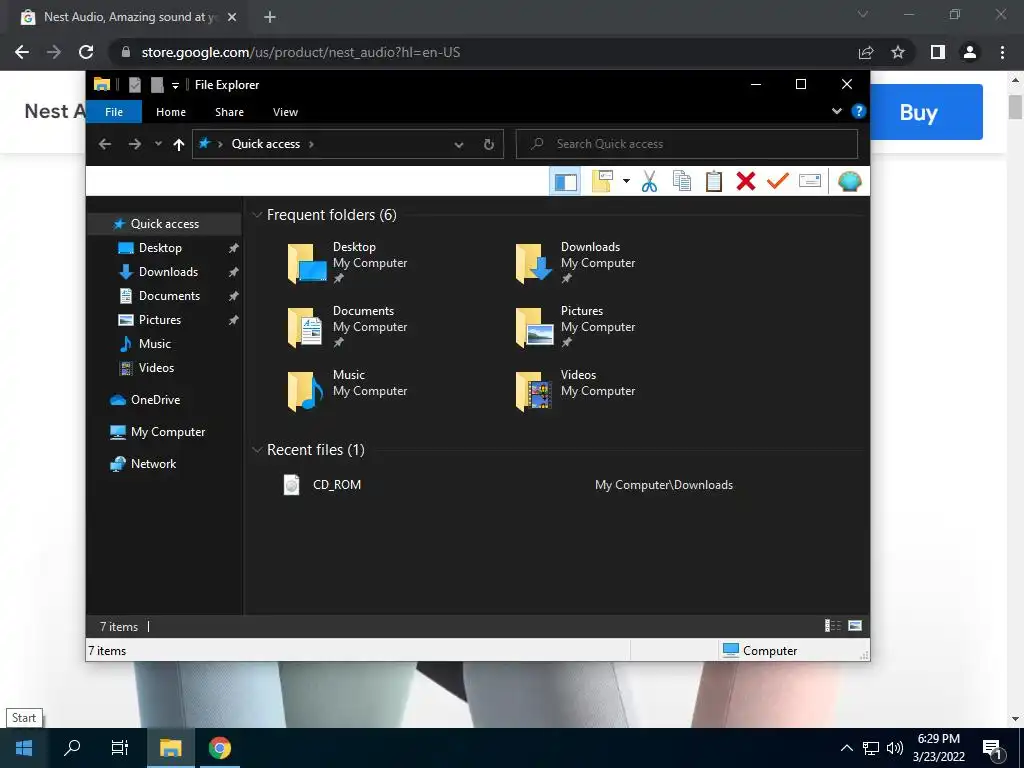1024x768 pixels.
Task: Switch to the View ribbon tab
Action: coord(285,112)
